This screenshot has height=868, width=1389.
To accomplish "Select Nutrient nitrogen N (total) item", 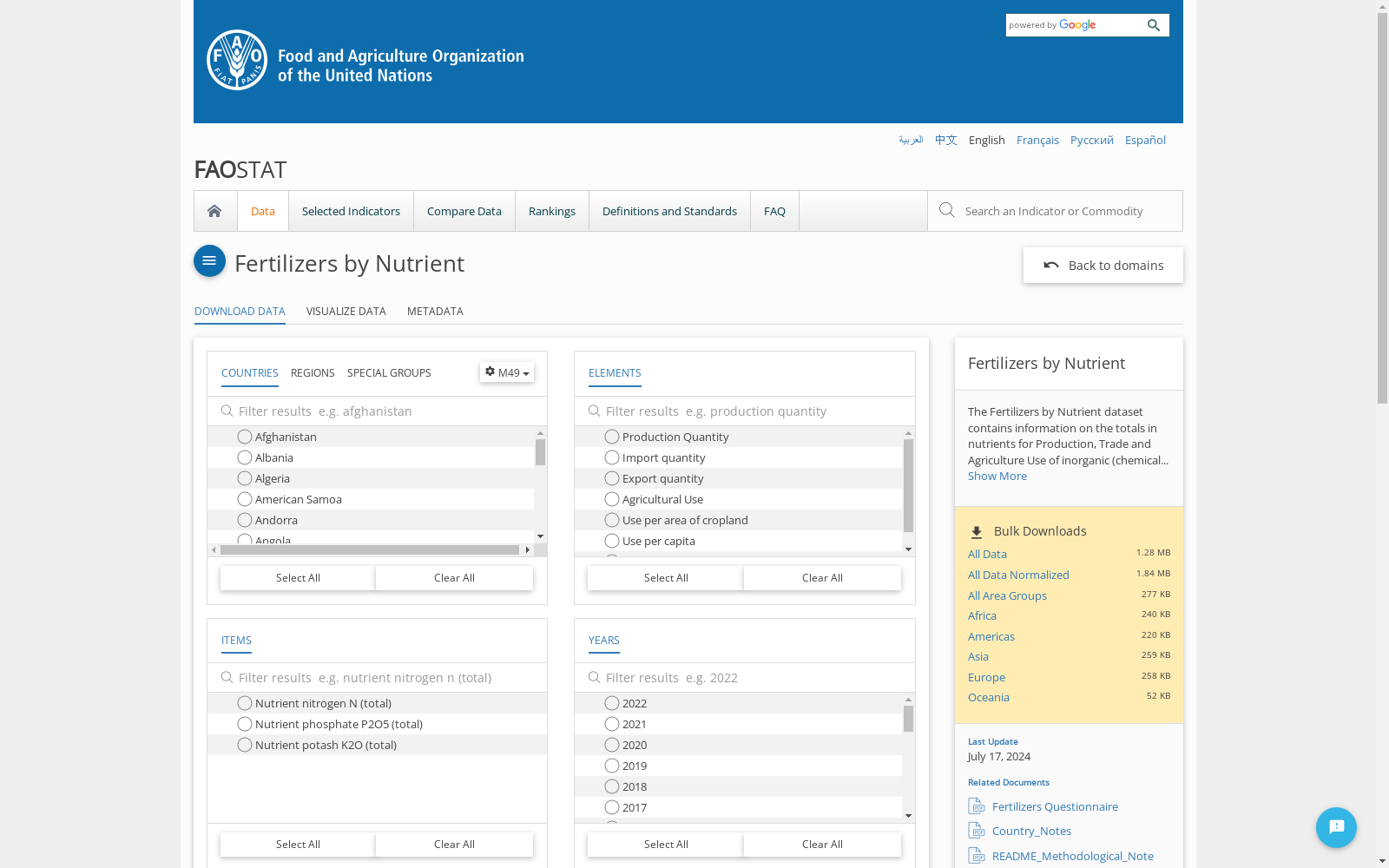I will [245, 703].
